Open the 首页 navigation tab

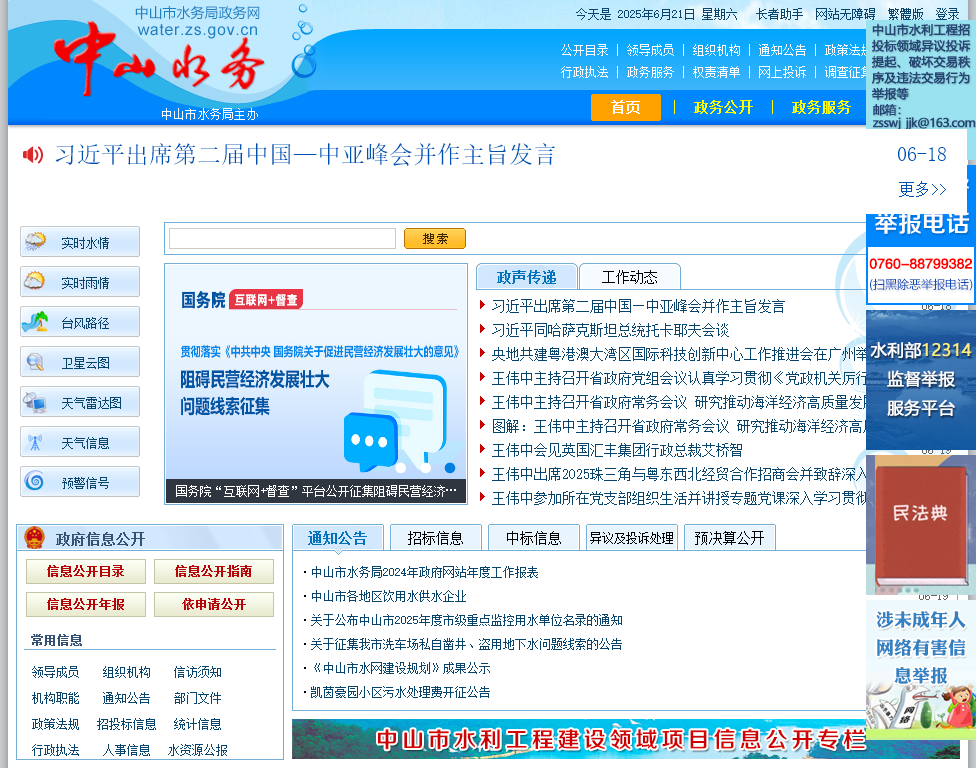point(626,107)
